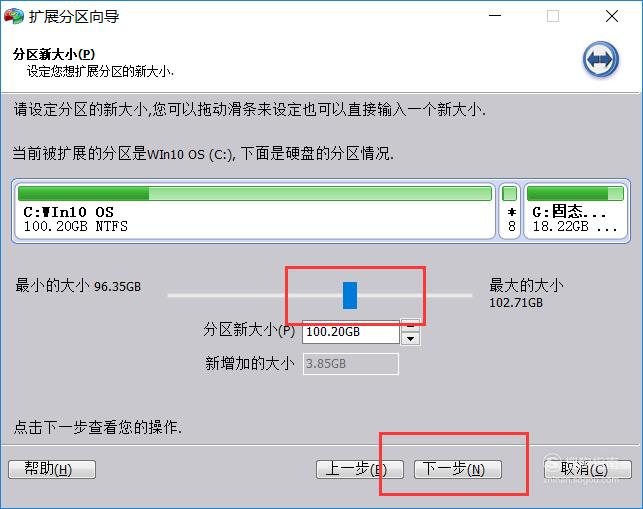Click slider track near minimum size end

coord(180,295)
